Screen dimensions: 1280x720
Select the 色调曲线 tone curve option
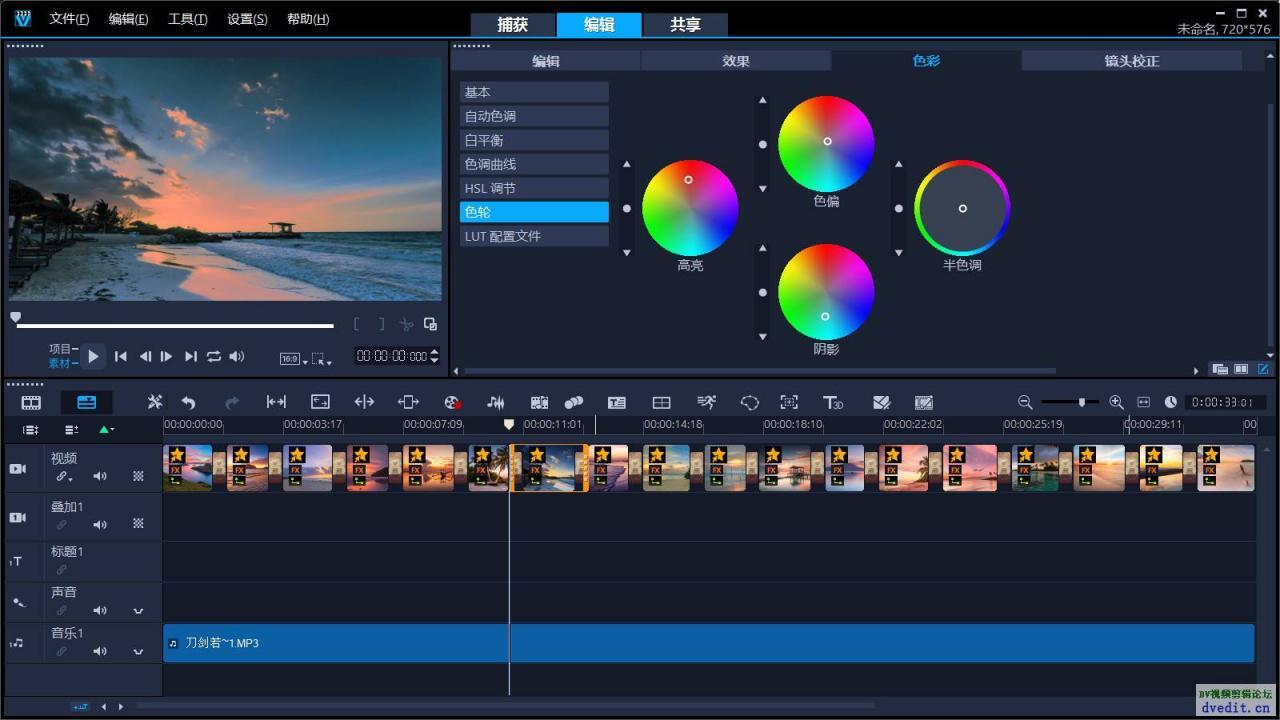(534, 164)
